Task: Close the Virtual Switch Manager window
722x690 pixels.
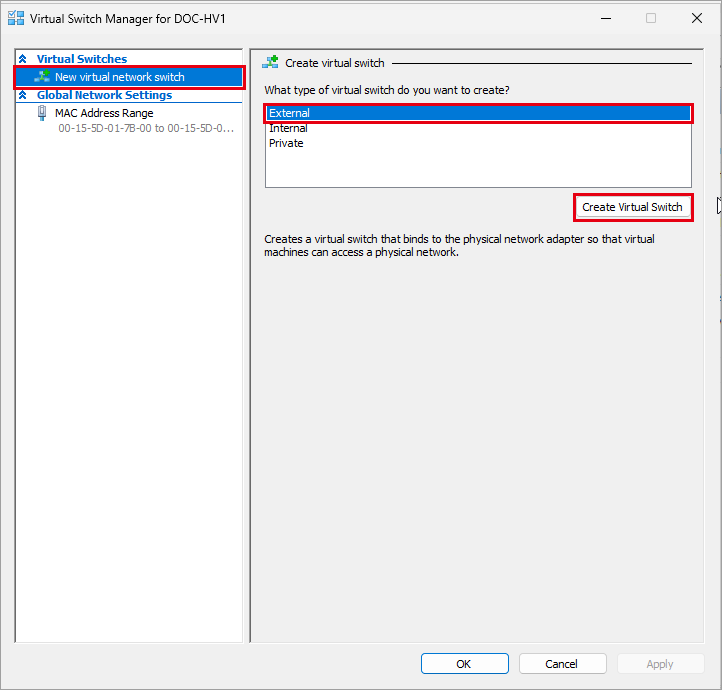Action: 697,18
